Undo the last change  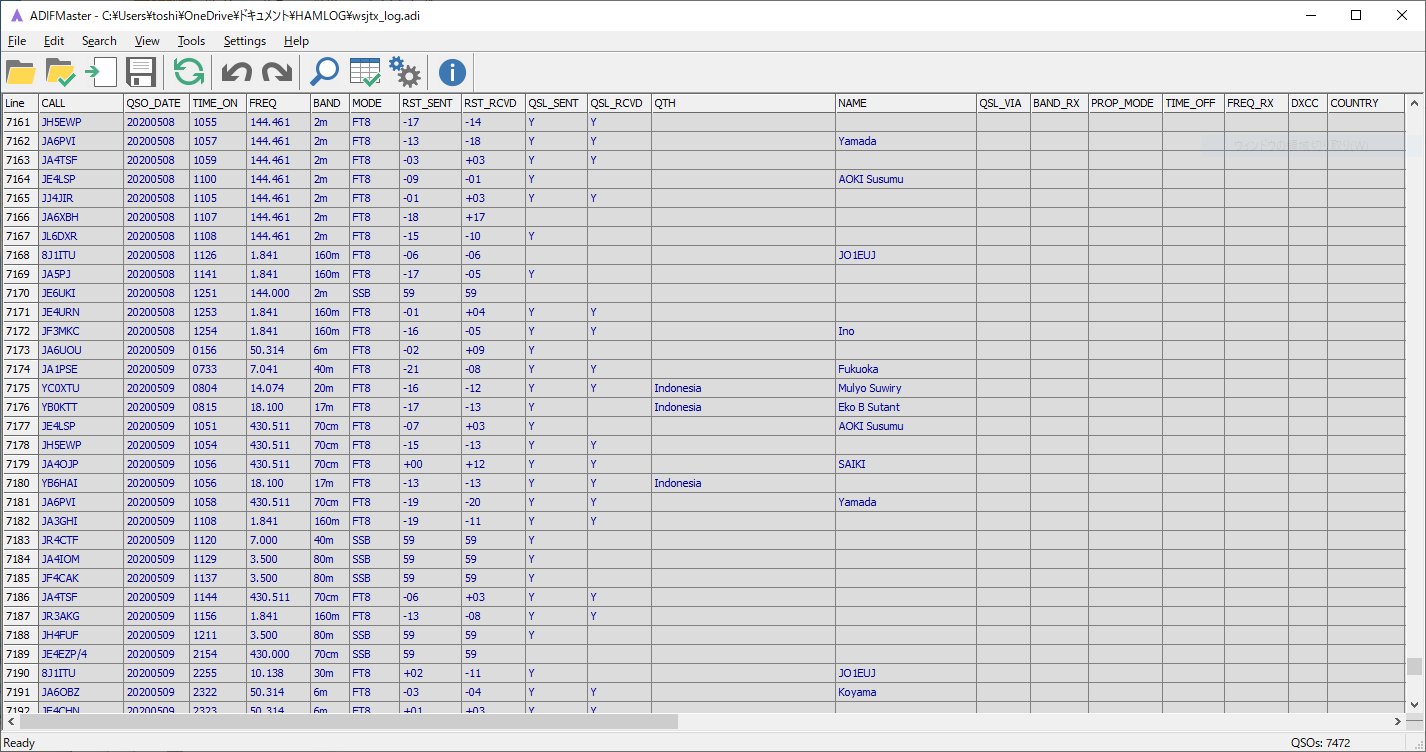tap(237, 72)
